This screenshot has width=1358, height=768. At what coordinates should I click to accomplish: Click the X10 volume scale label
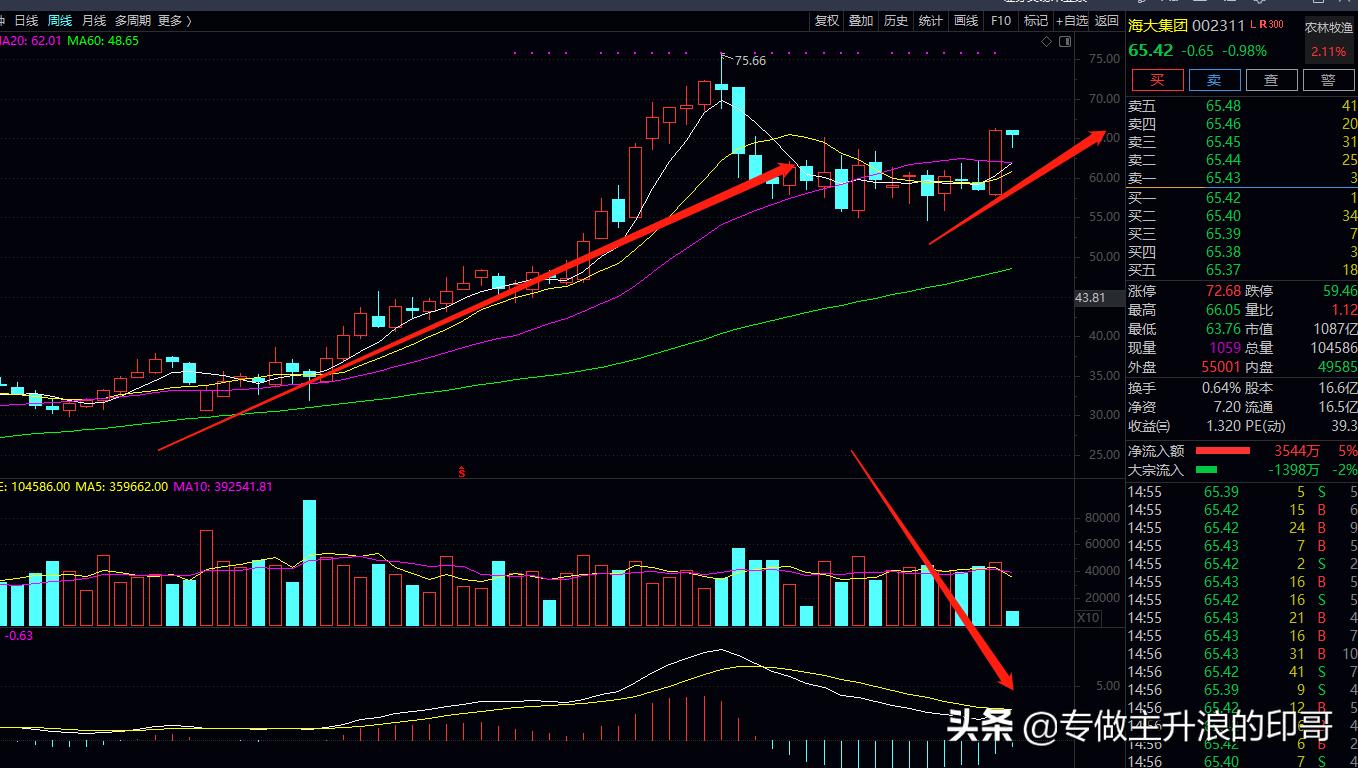[x=1088, y=618]
